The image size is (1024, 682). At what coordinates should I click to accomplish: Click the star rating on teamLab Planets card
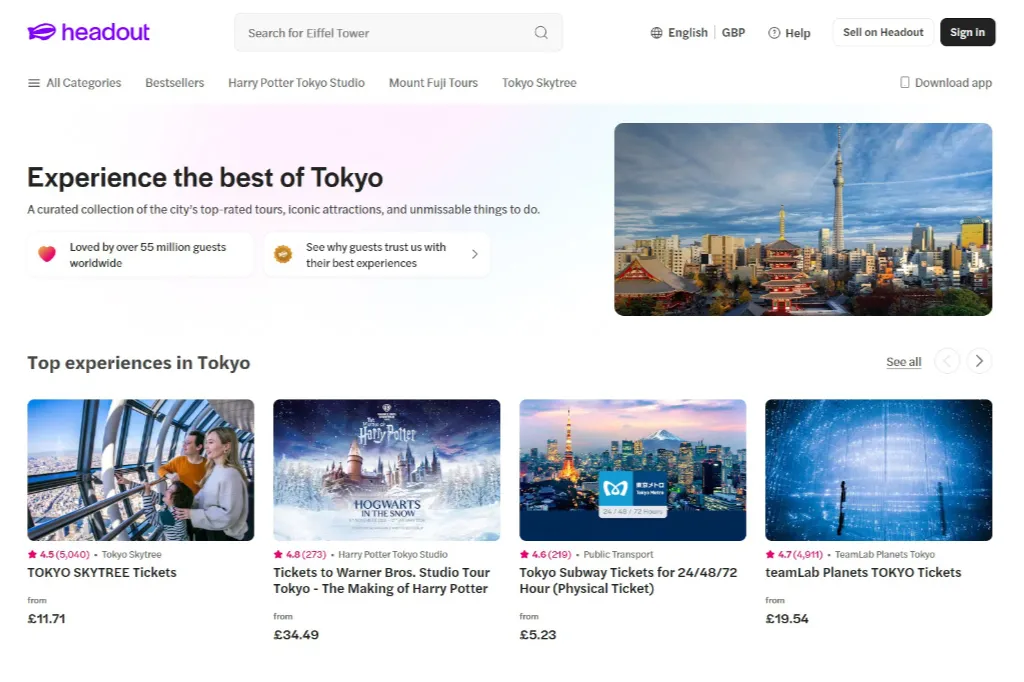794,555
